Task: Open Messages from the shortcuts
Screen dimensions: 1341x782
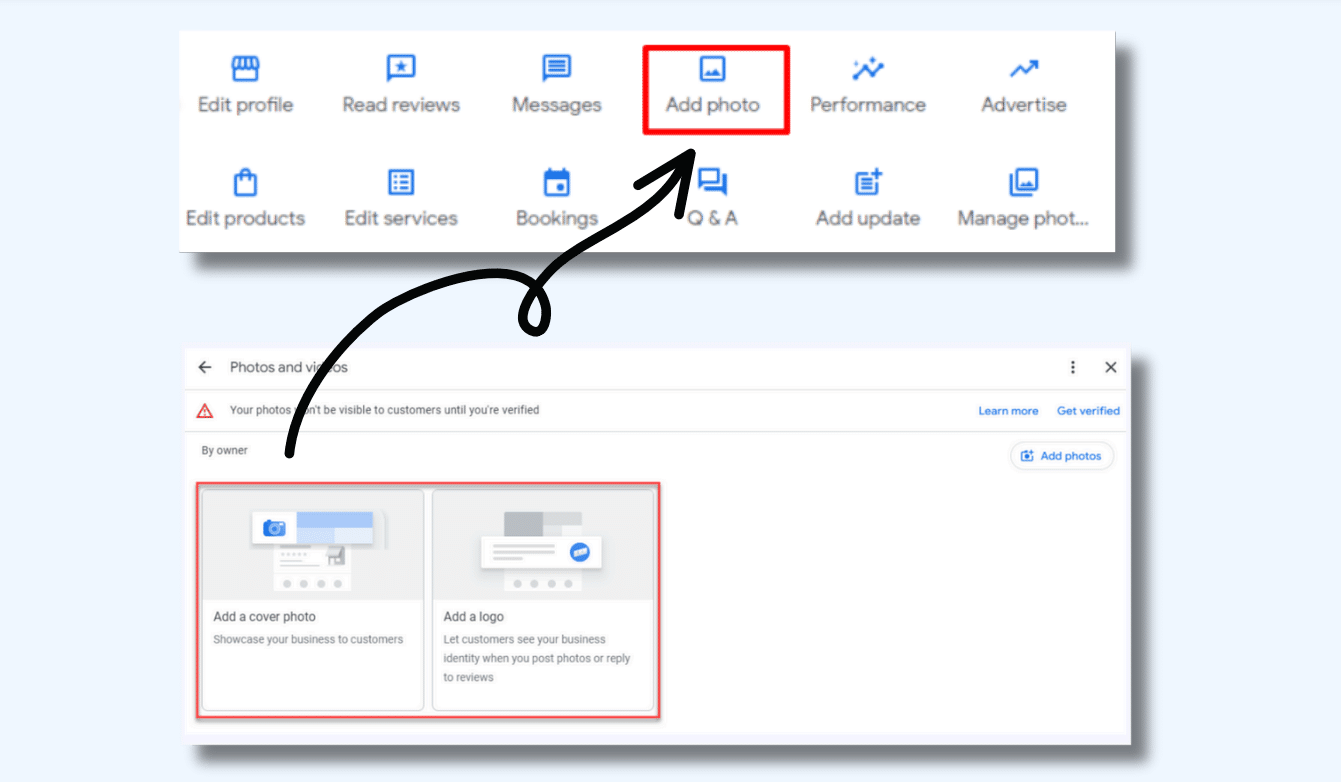Action: click(x=556, y=84)
